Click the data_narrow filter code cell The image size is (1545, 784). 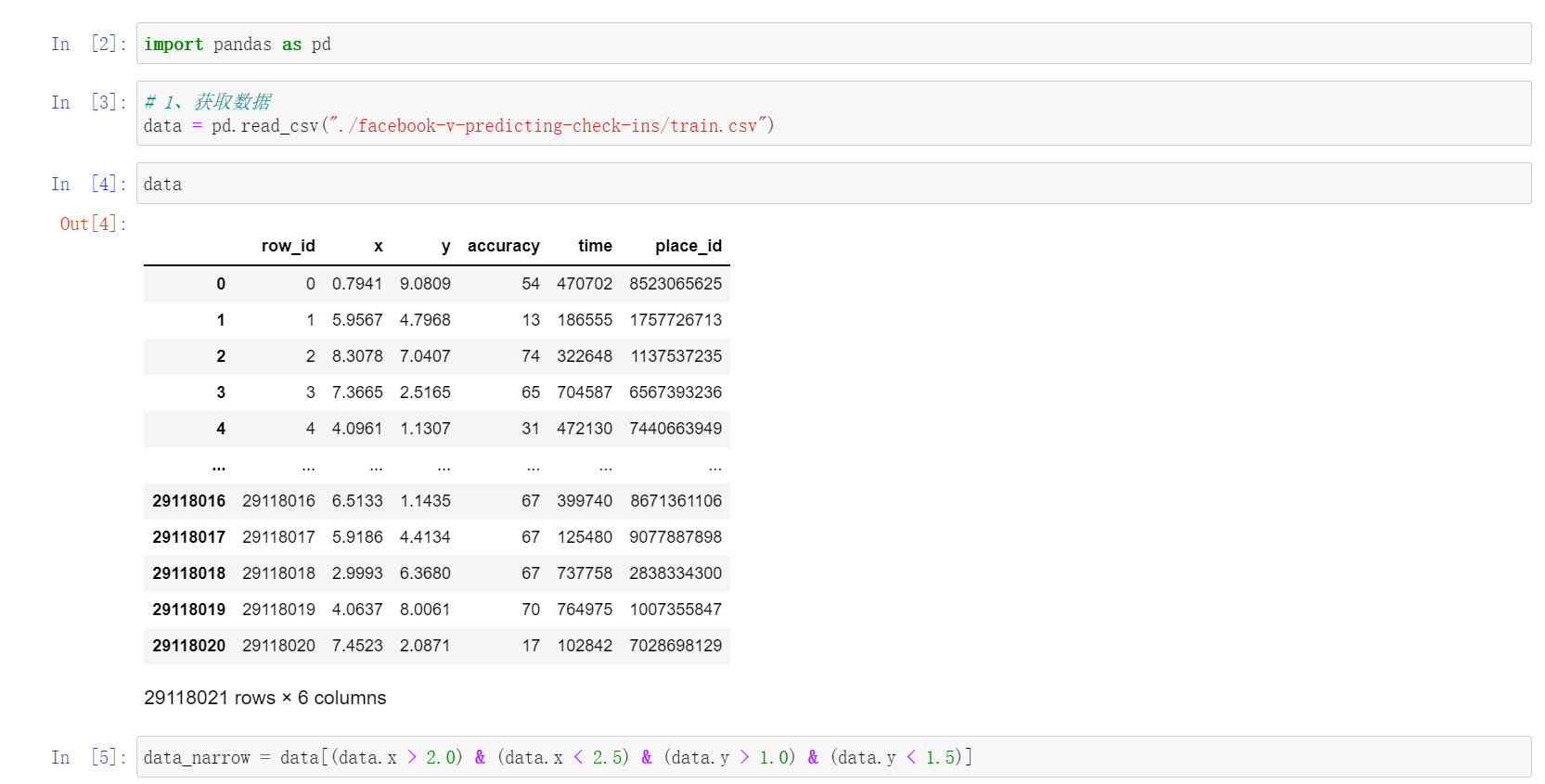pos(833,757)
